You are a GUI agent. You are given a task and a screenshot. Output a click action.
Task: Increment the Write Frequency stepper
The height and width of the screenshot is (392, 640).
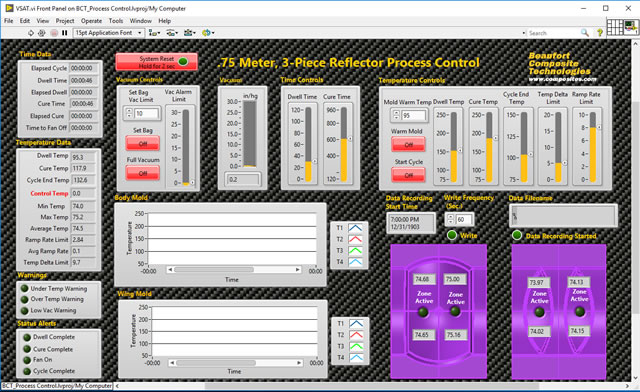pos(451,217)
